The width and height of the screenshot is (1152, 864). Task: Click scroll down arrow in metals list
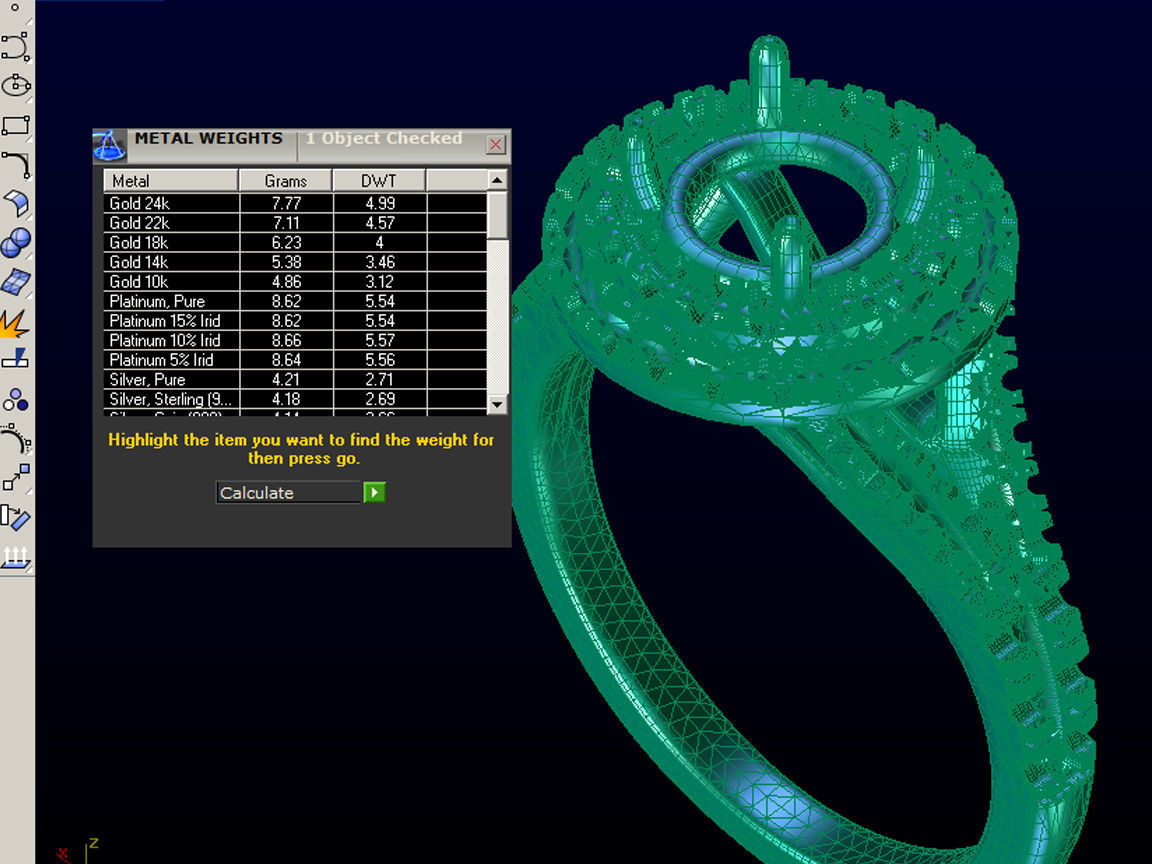pos(497,405)
